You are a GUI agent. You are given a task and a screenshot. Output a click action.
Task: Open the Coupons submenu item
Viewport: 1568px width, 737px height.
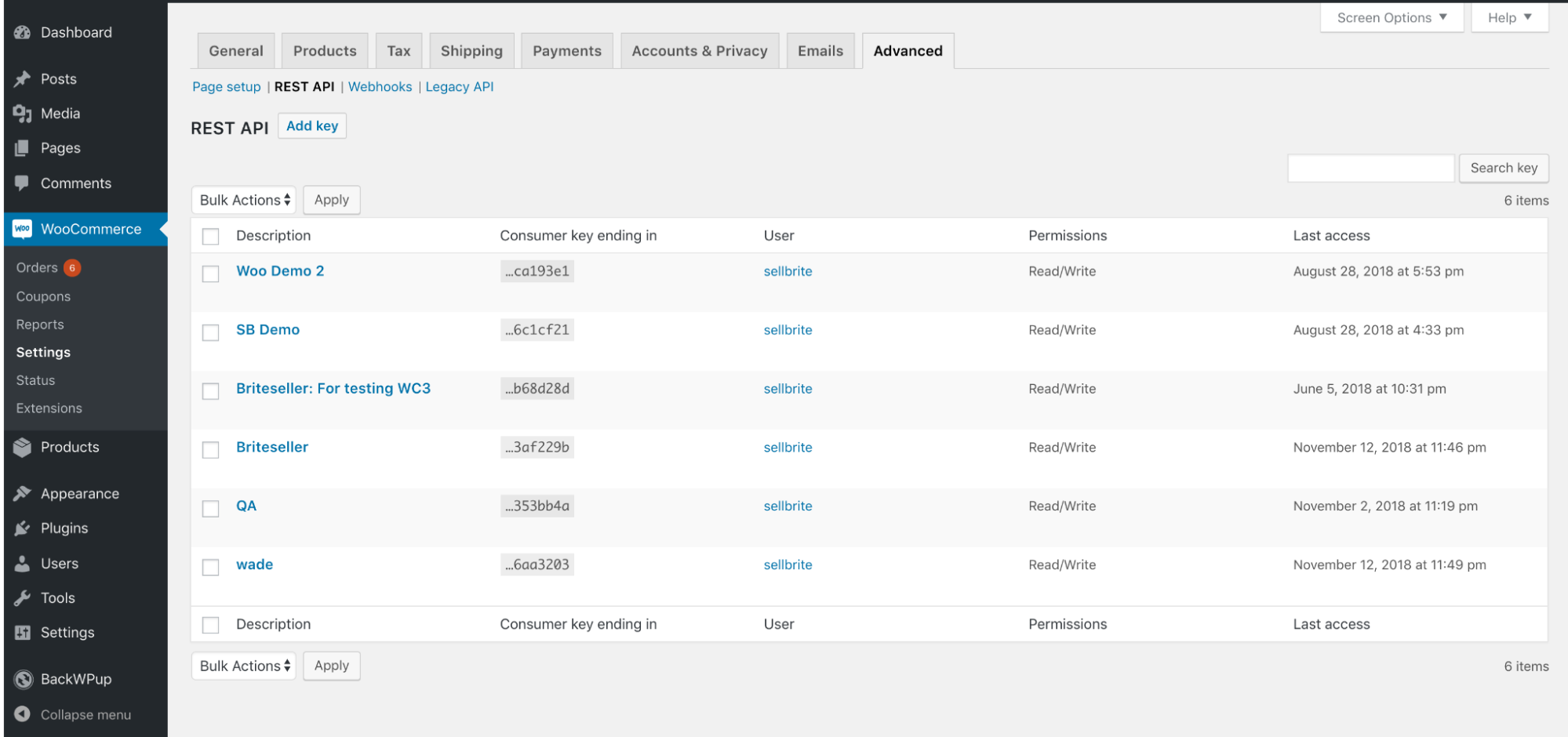43,296
